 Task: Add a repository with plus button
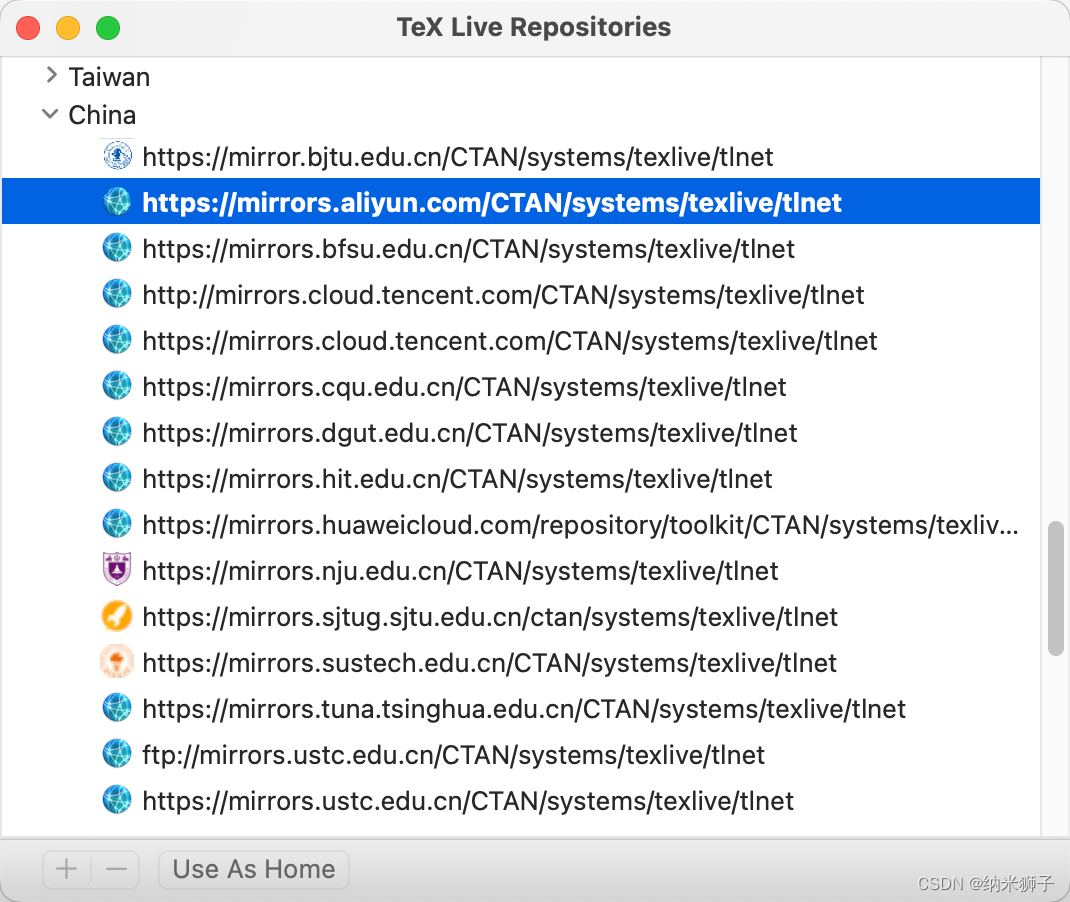pyautogui.click(x=67, y=869)
